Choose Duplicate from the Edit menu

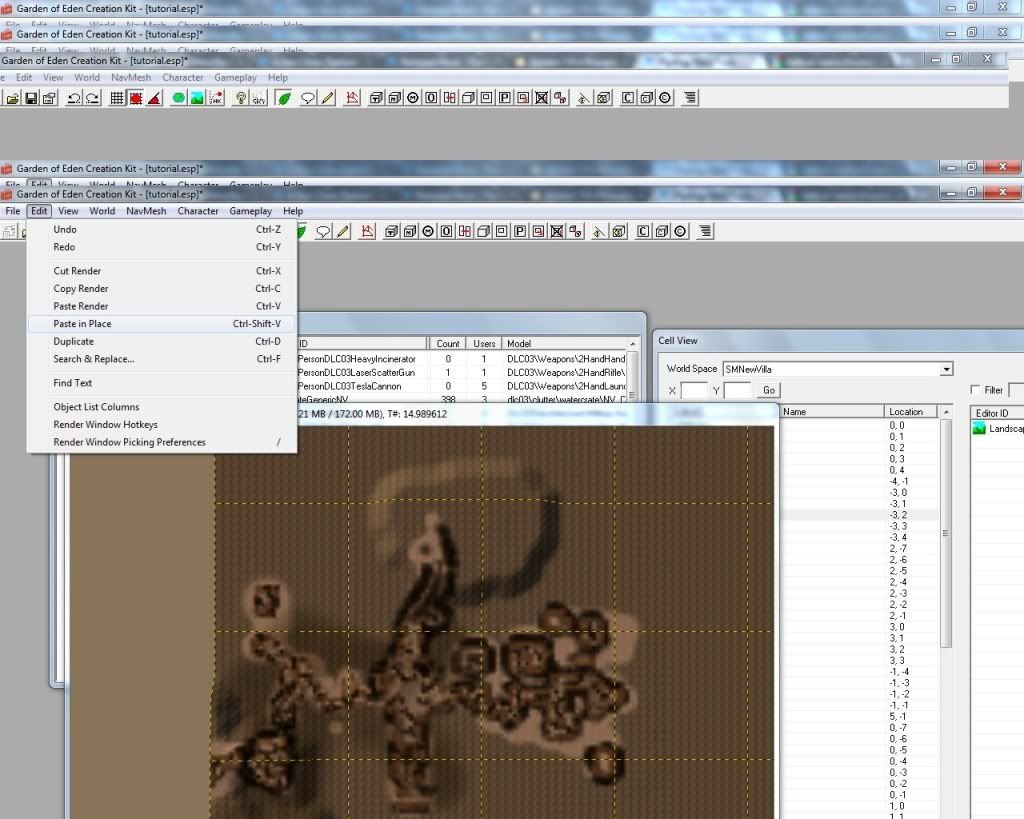162,341
